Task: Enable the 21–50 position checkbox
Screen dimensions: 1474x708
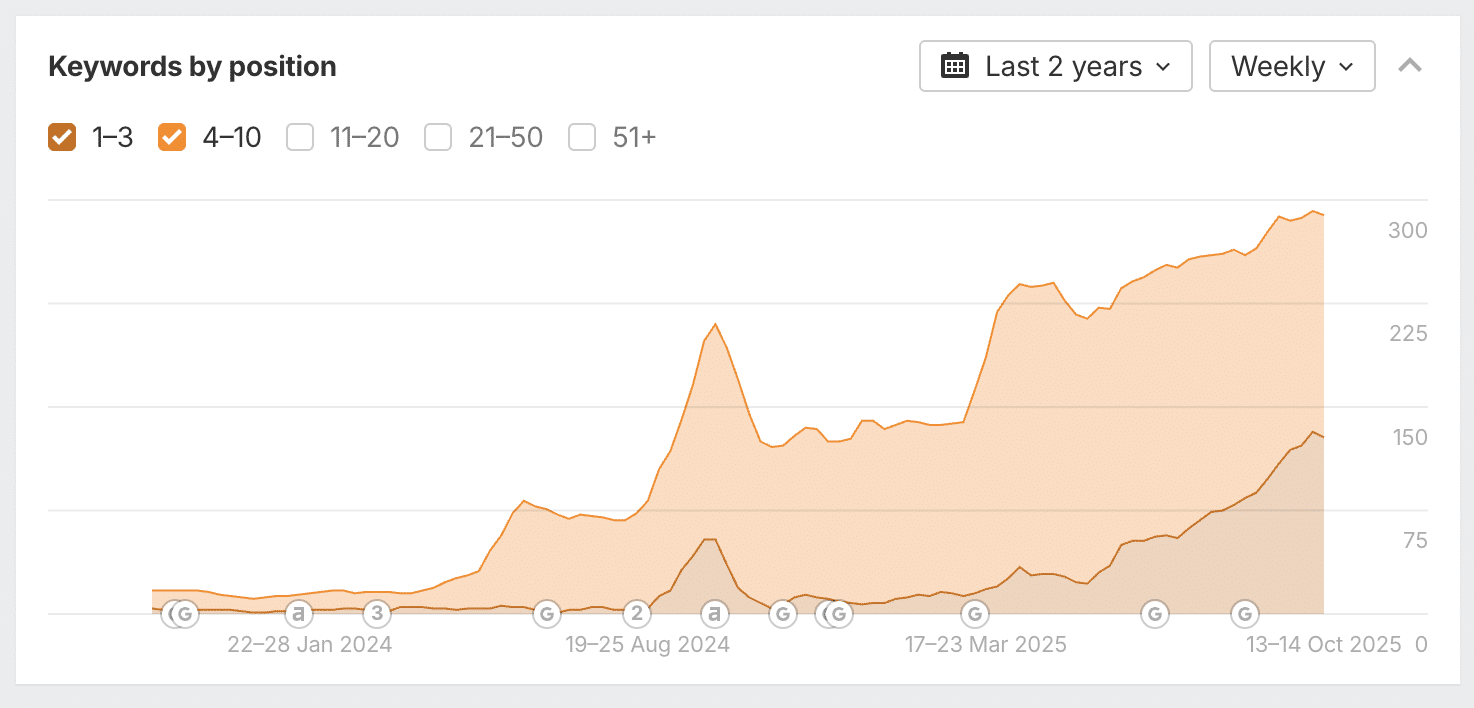Action: click(x=438, y=137)
